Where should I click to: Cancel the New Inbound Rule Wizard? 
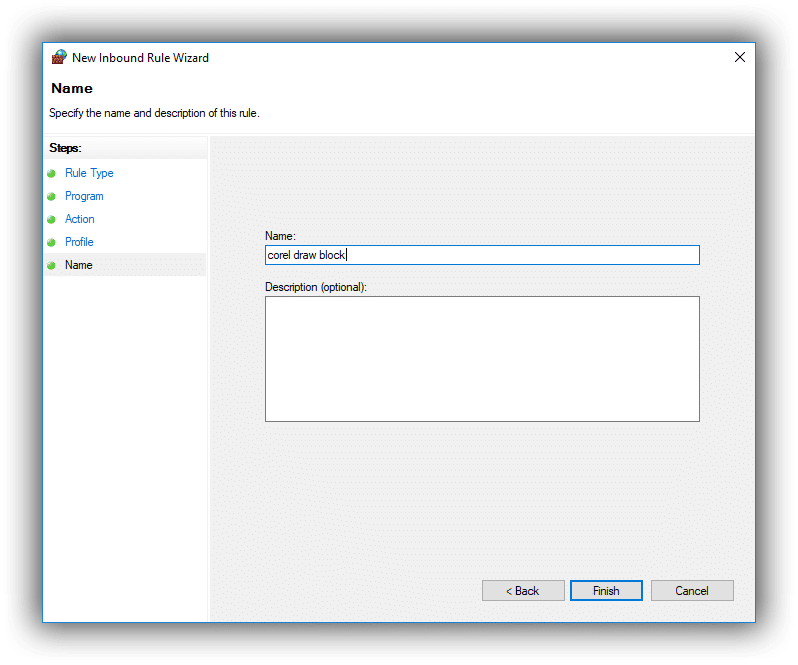pyautogui.click(x=692, y=591)
